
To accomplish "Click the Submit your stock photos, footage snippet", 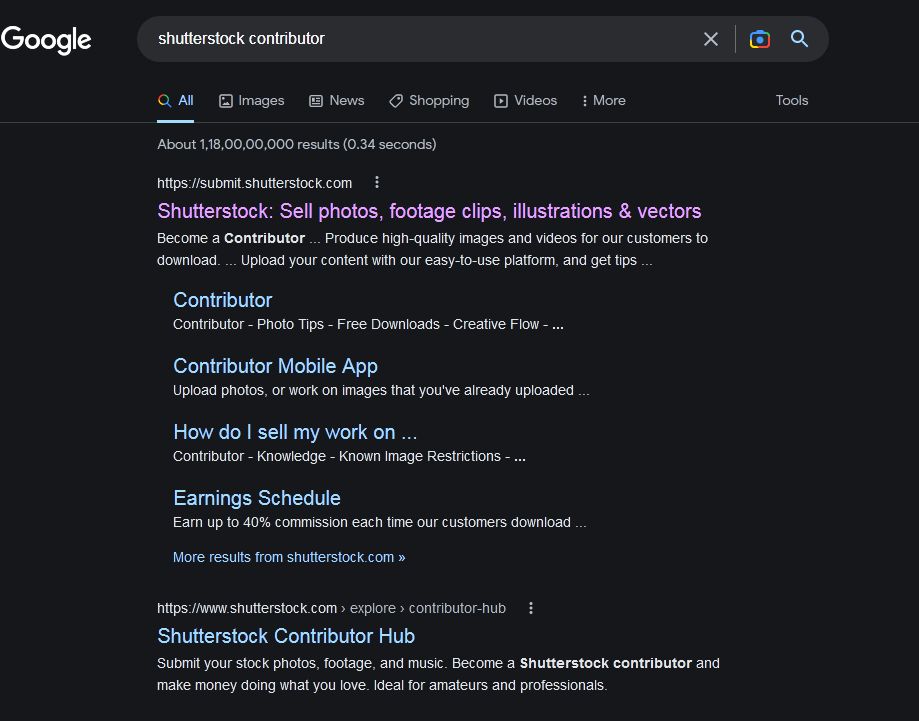I will (438, 674).
